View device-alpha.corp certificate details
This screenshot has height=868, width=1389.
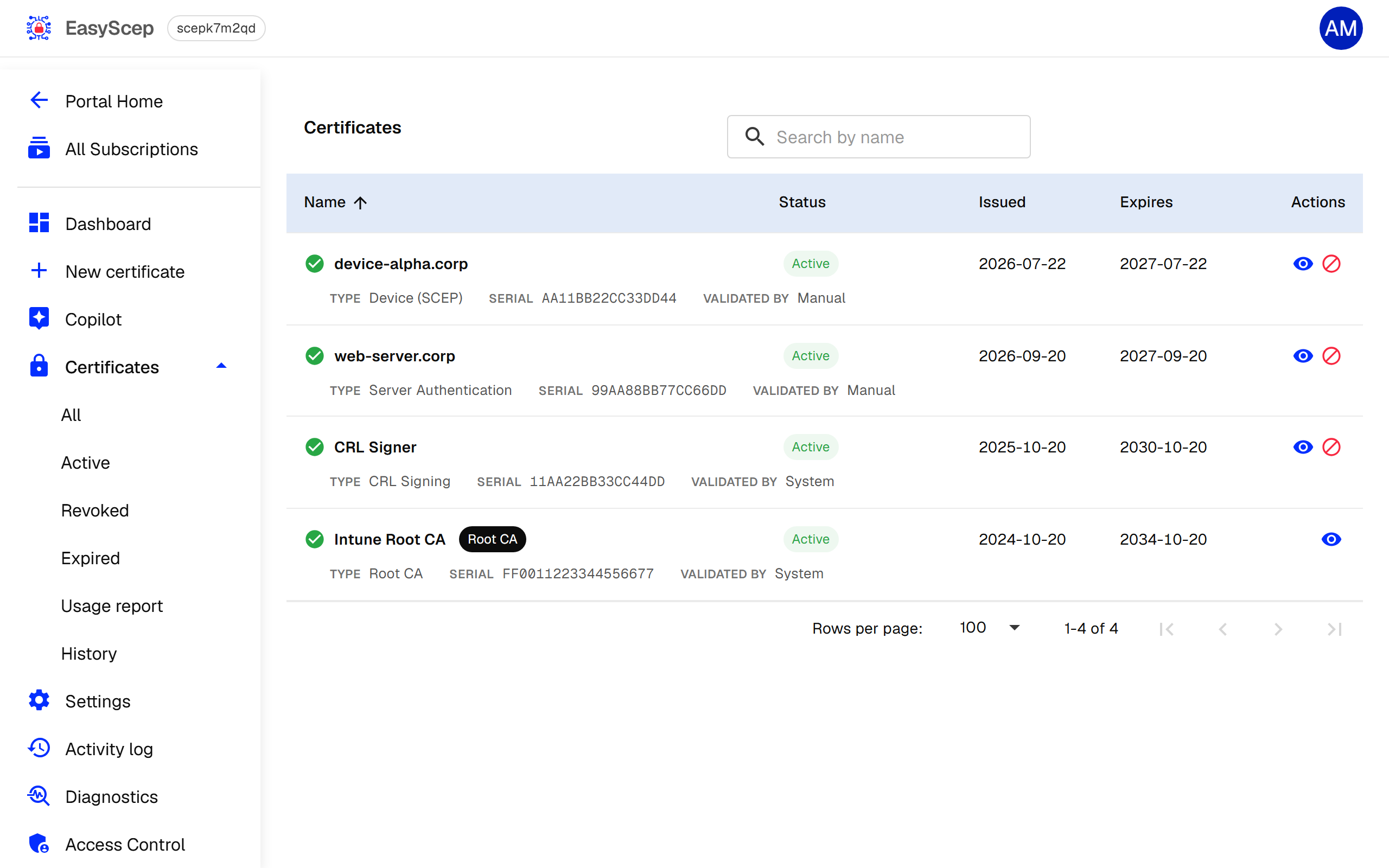[x=1302, y=264]
